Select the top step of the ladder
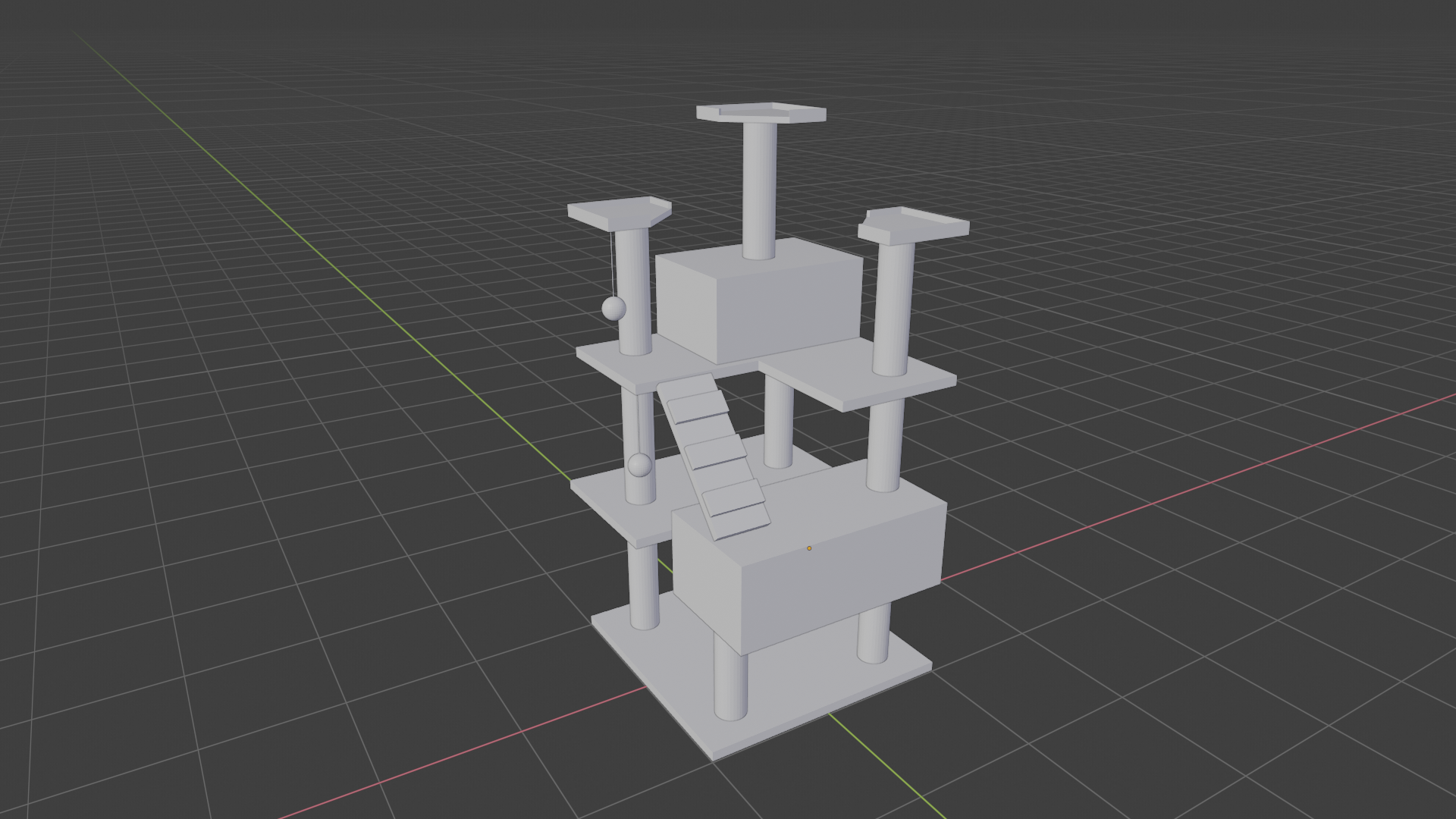 coord(698,407)
